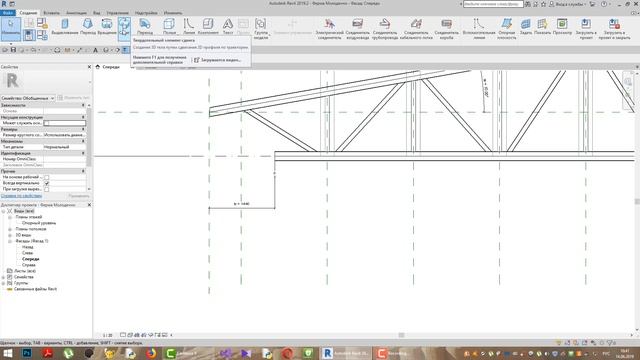Open the Файл menu tab
This screenshot has width=640, height=360.
tap(7, 13)
